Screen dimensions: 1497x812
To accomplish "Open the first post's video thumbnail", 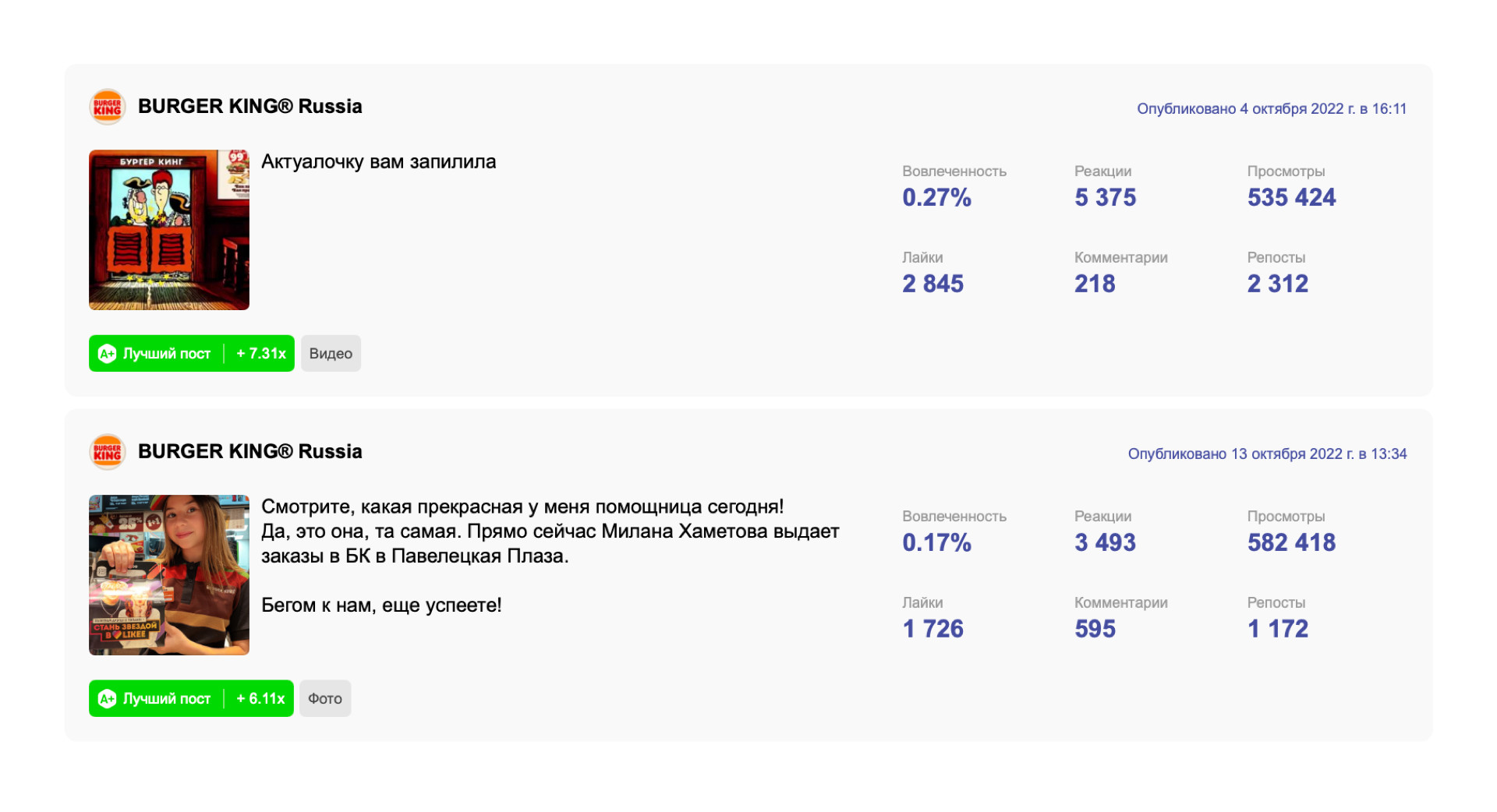I will click(169, 230).
